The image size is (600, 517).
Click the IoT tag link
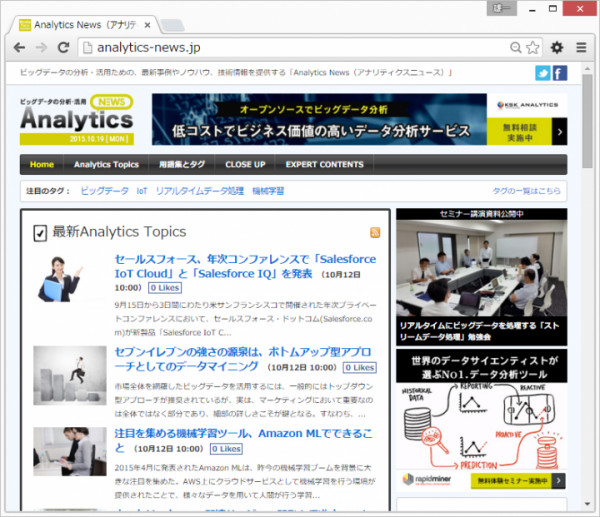click(x=142, y=191)
